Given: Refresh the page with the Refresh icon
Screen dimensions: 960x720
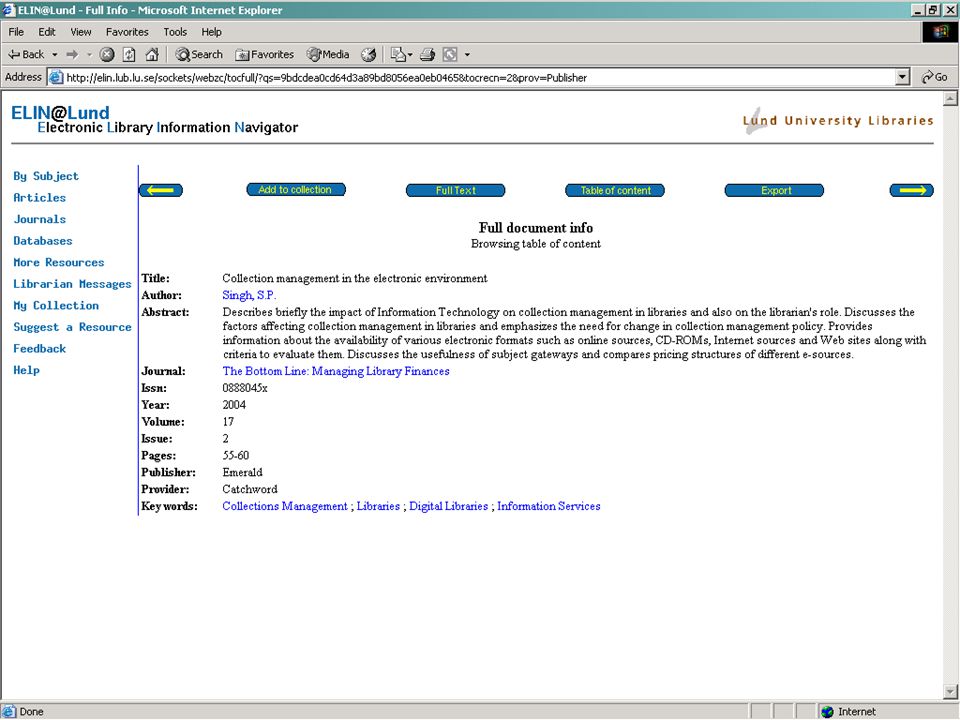Looking at the screenshot, I should (129, 54).
